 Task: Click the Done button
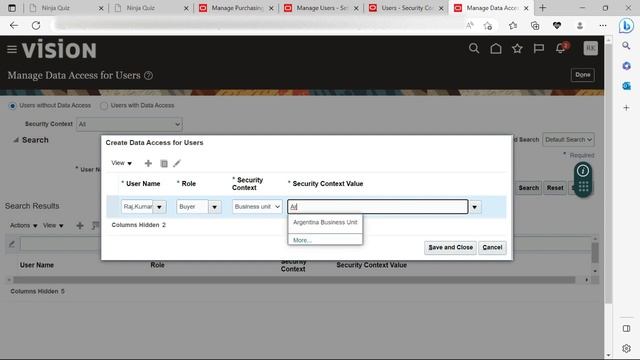pos(582,75)
